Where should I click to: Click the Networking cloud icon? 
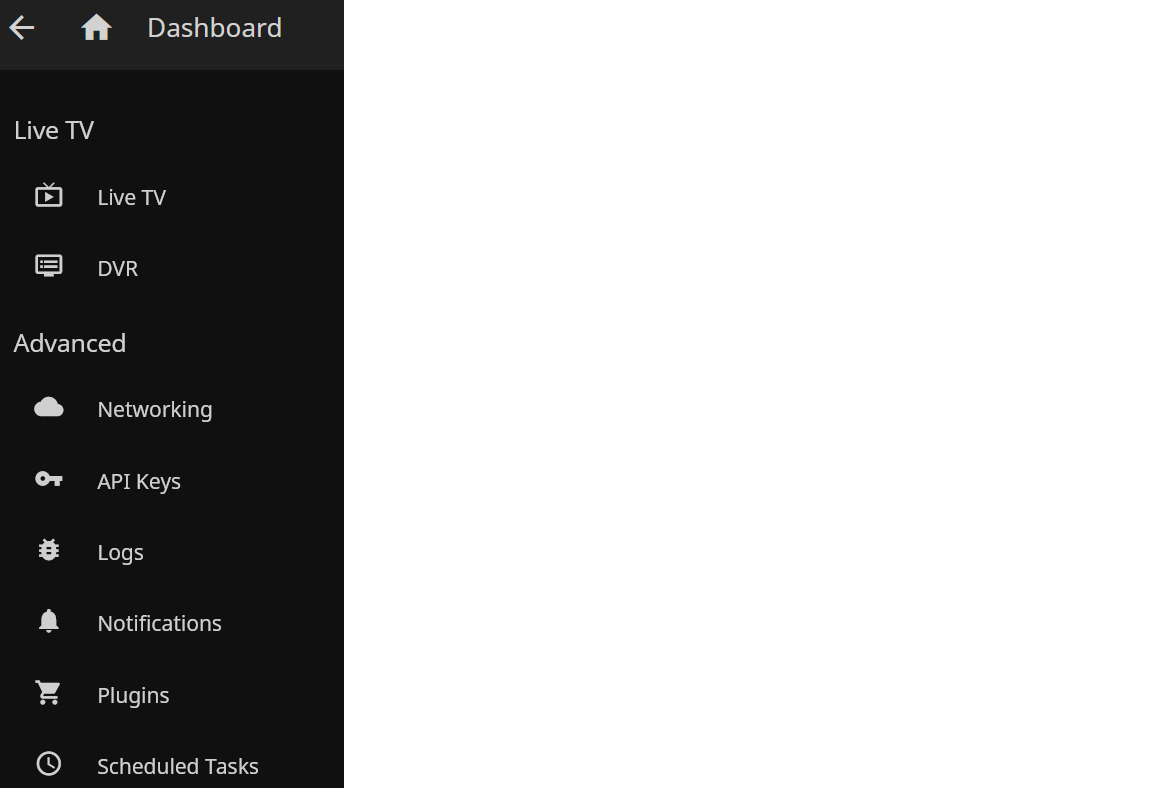pos(49,408)
